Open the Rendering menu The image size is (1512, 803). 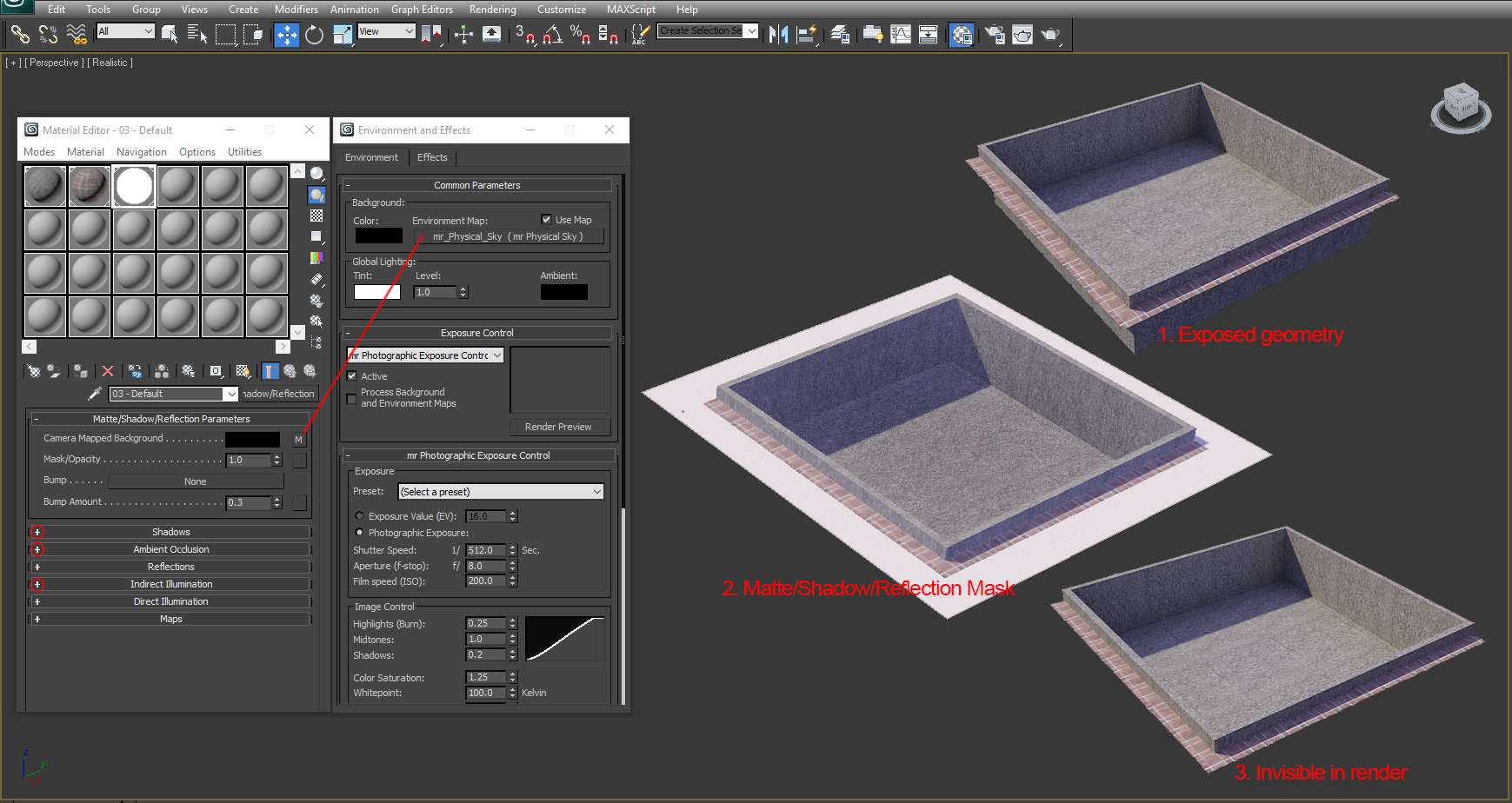[x=492, y=10]
